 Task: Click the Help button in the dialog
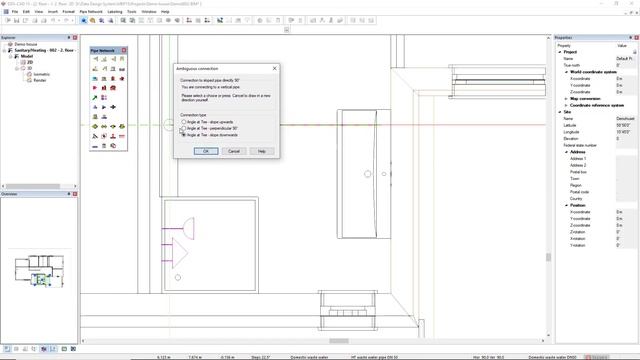[x=262, y=151]
